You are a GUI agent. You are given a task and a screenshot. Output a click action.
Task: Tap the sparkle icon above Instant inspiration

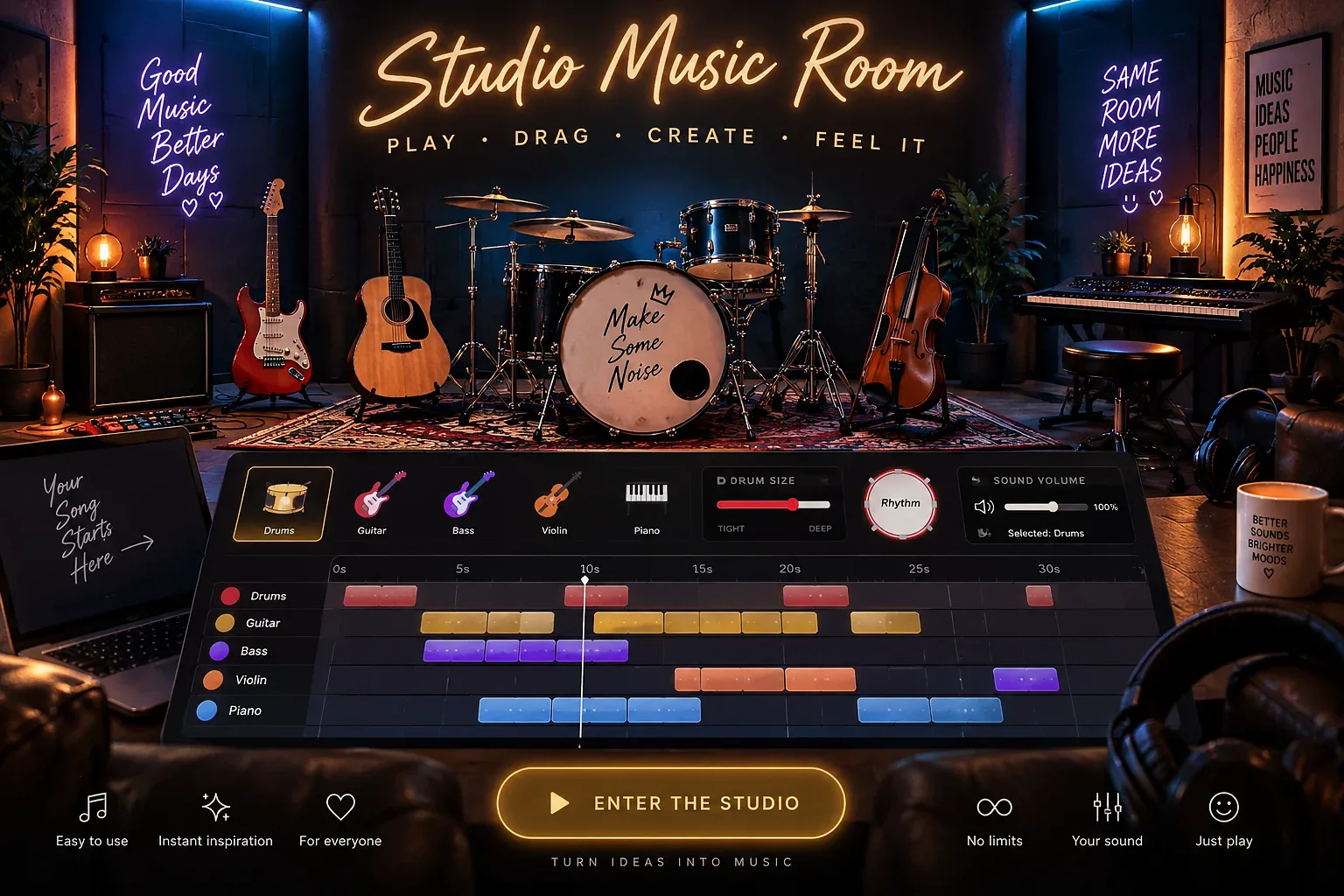[x=215, y=807]
